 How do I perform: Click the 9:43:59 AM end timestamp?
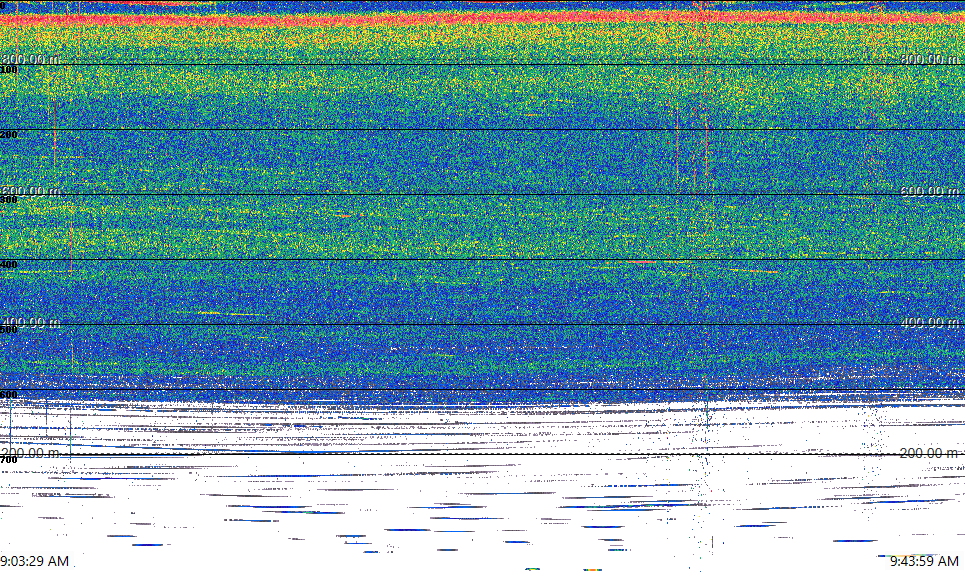click(x=924, y=561)
